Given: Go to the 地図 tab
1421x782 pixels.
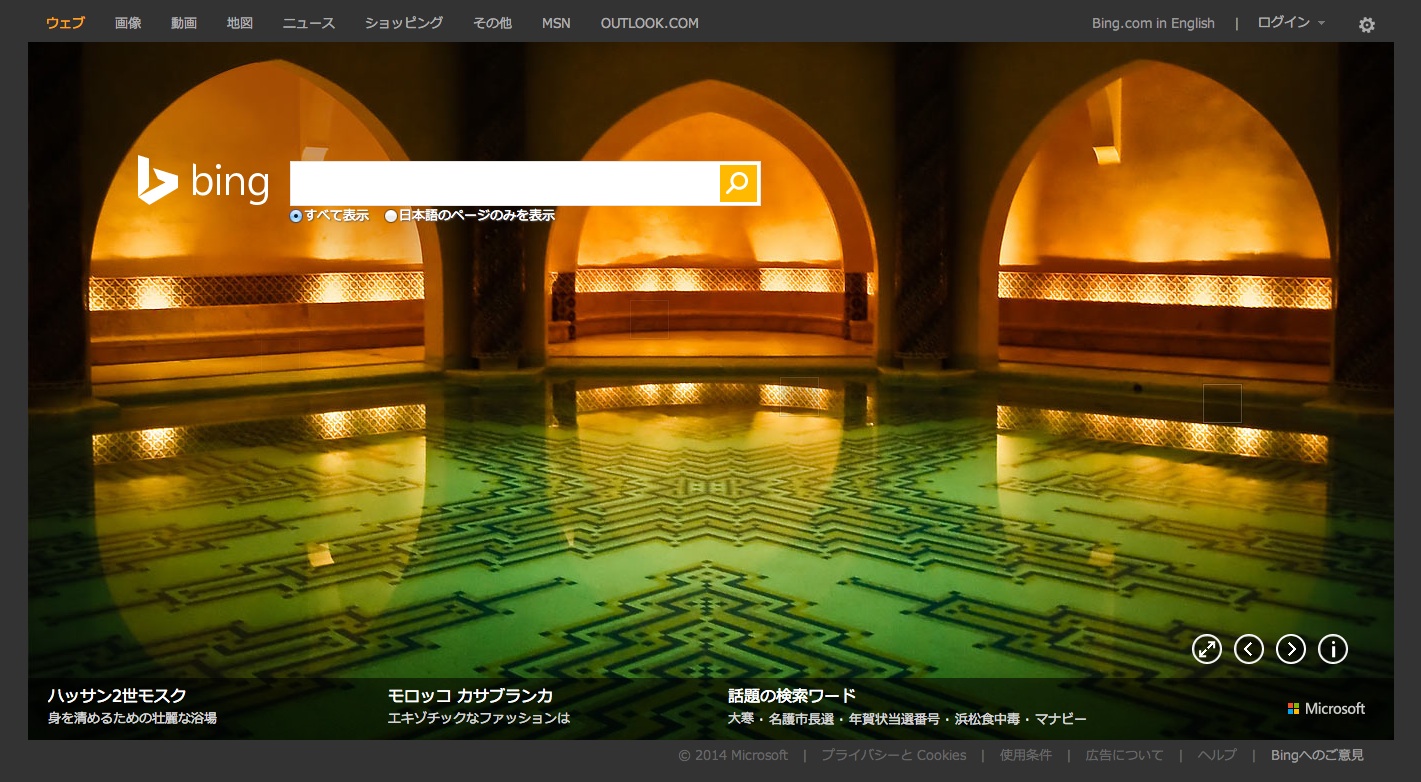Looking at the screenshot, I should point(240,23).
